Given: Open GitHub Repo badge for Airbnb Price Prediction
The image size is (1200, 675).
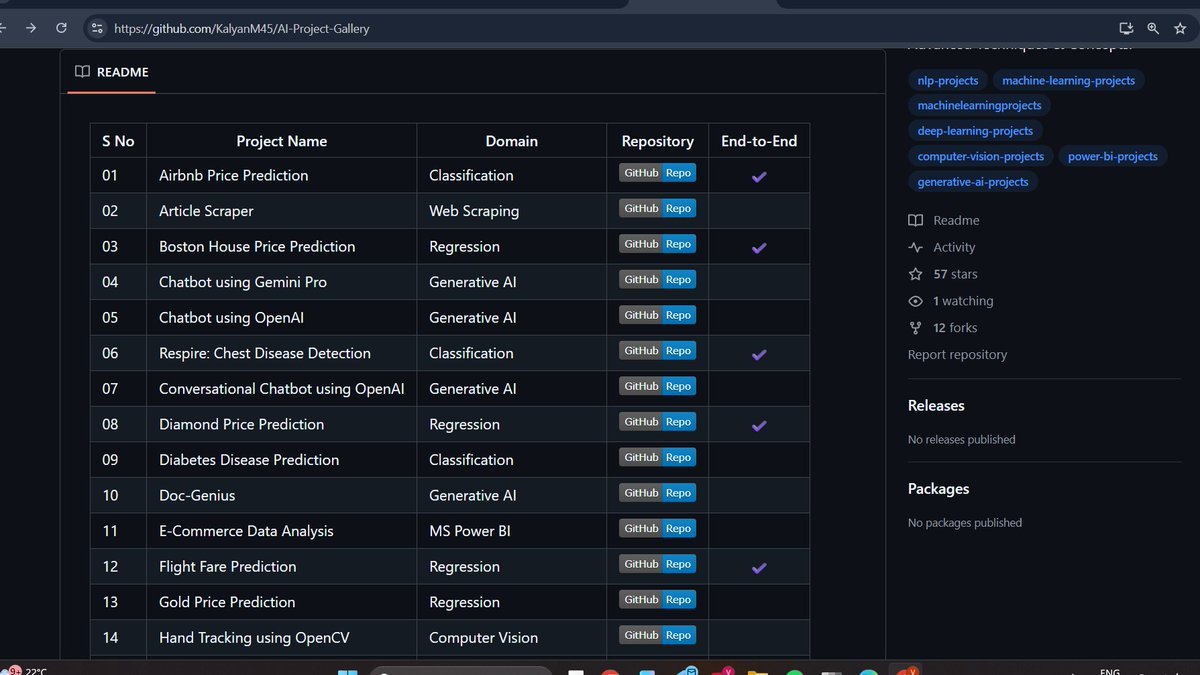Looking at the screenshot, I should pos(657,173).
